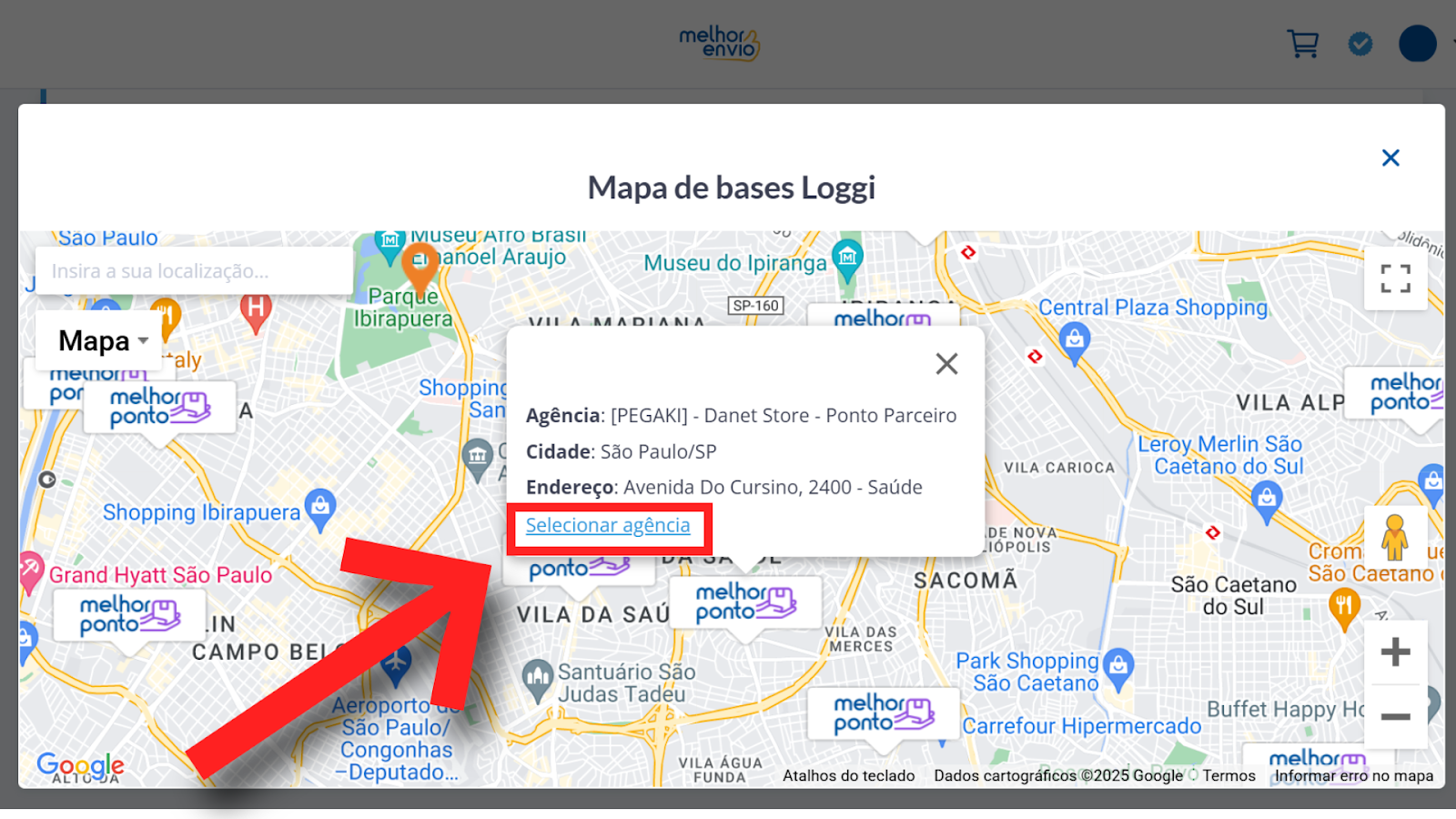Toggle fullscreen map view
Image resolution: width=1456 pixels, height=819 pixels.
point(1395,278)
